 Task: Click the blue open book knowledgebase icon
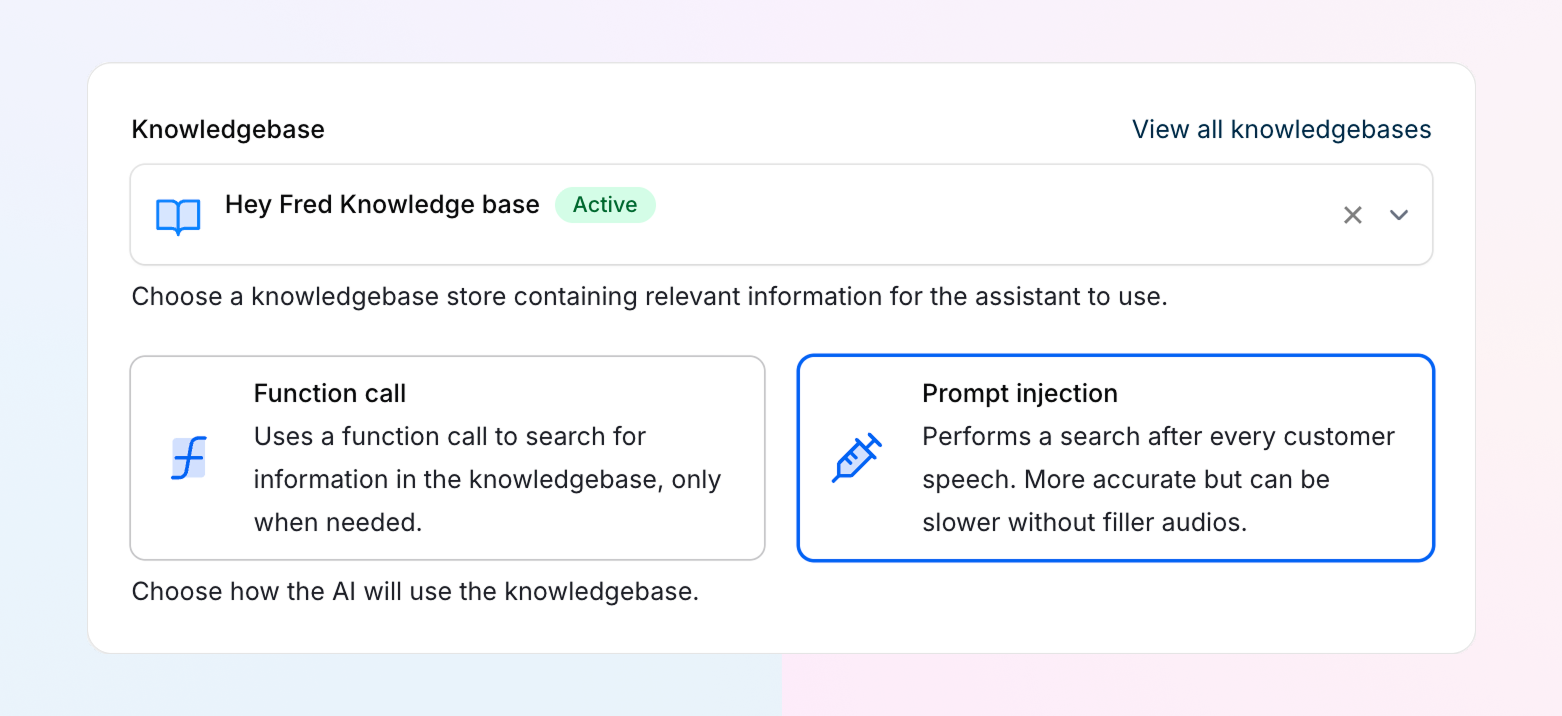[x=177, y=214]
